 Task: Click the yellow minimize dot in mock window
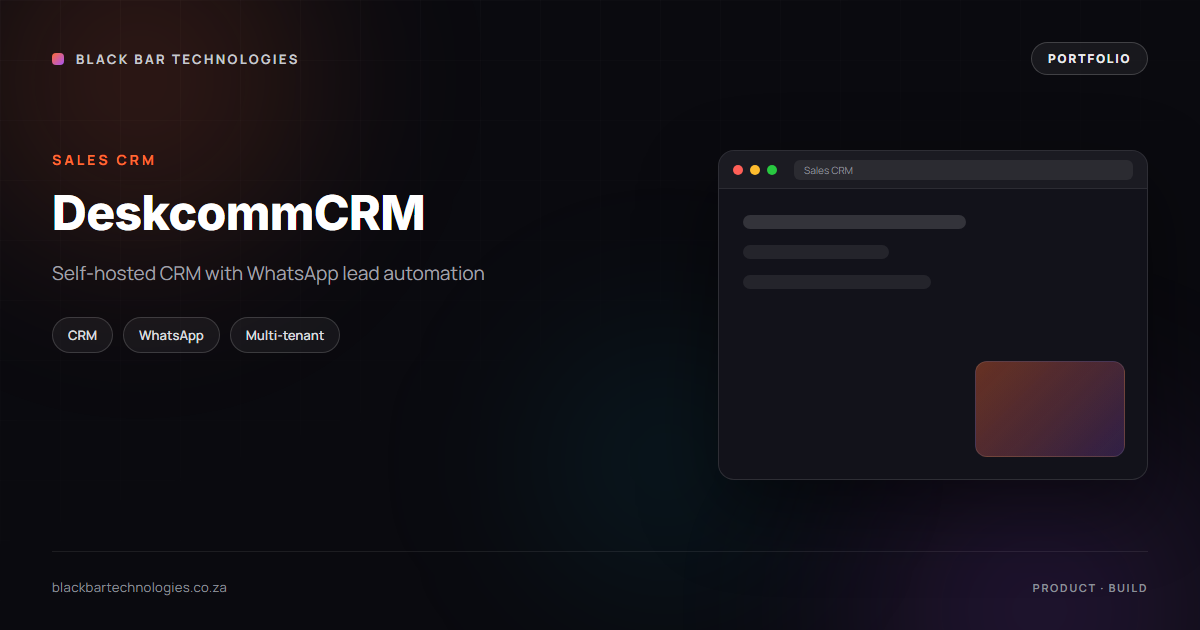click(x=755, y=170)
